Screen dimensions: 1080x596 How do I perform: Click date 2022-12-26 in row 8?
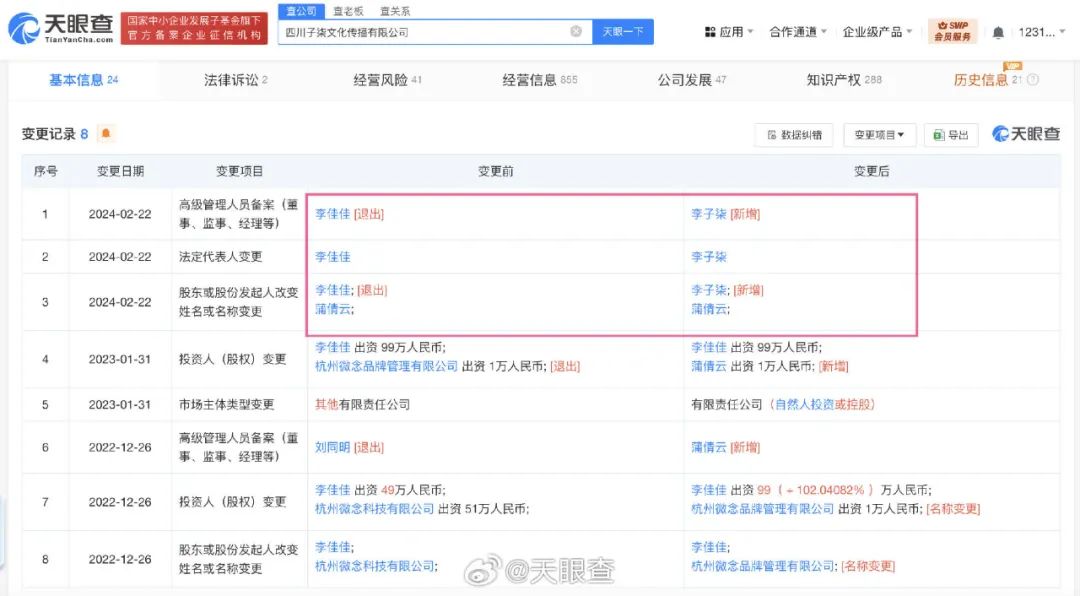pyautogui.click(x=120, y=559)
